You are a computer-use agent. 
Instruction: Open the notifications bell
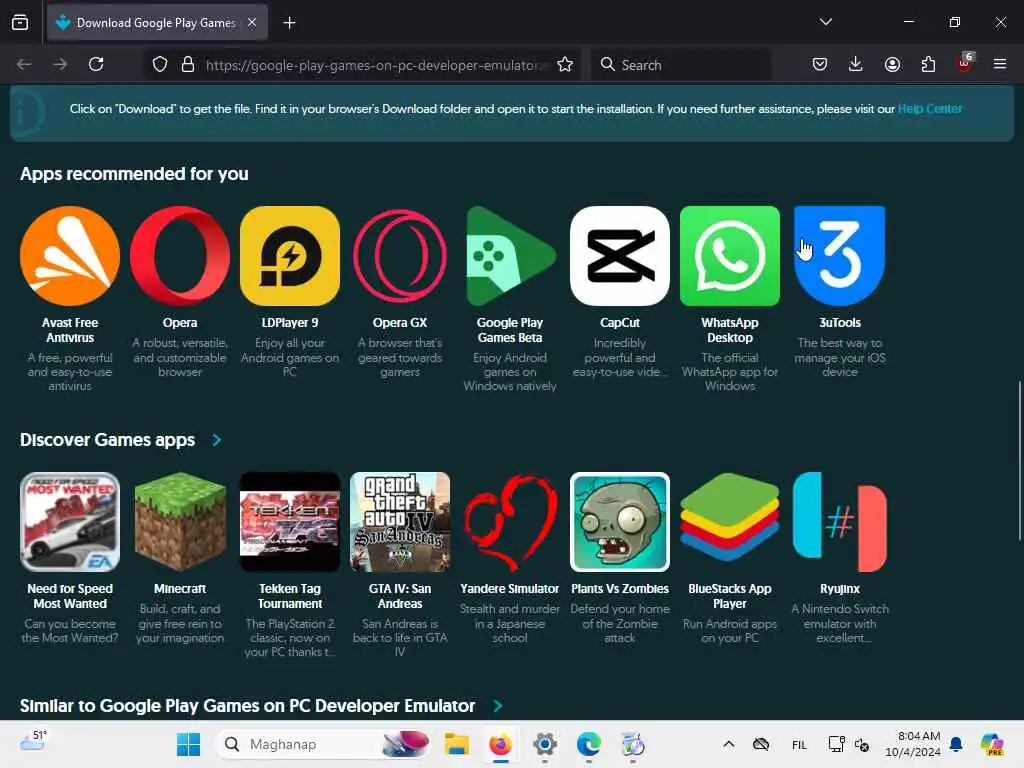click(956, 744)
